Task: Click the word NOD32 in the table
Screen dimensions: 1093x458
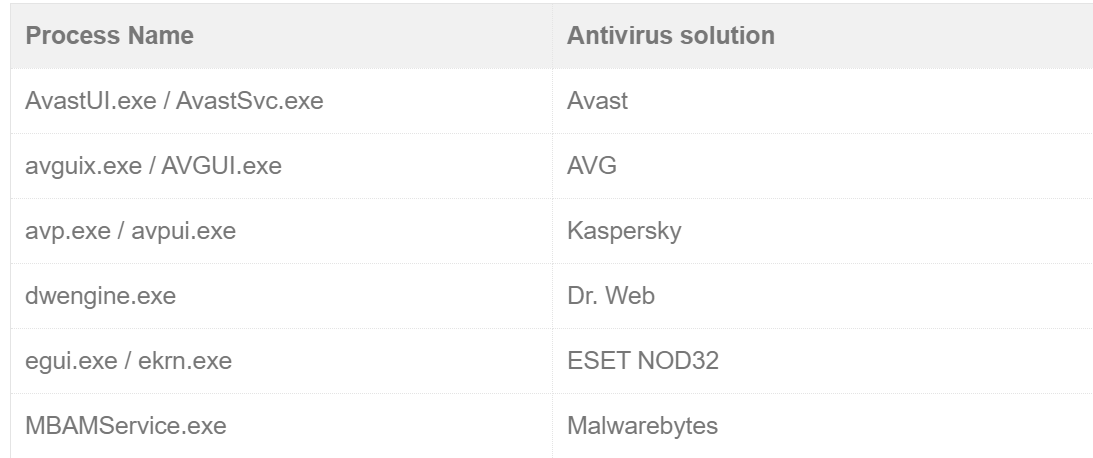Action: [x=679, y=361]
